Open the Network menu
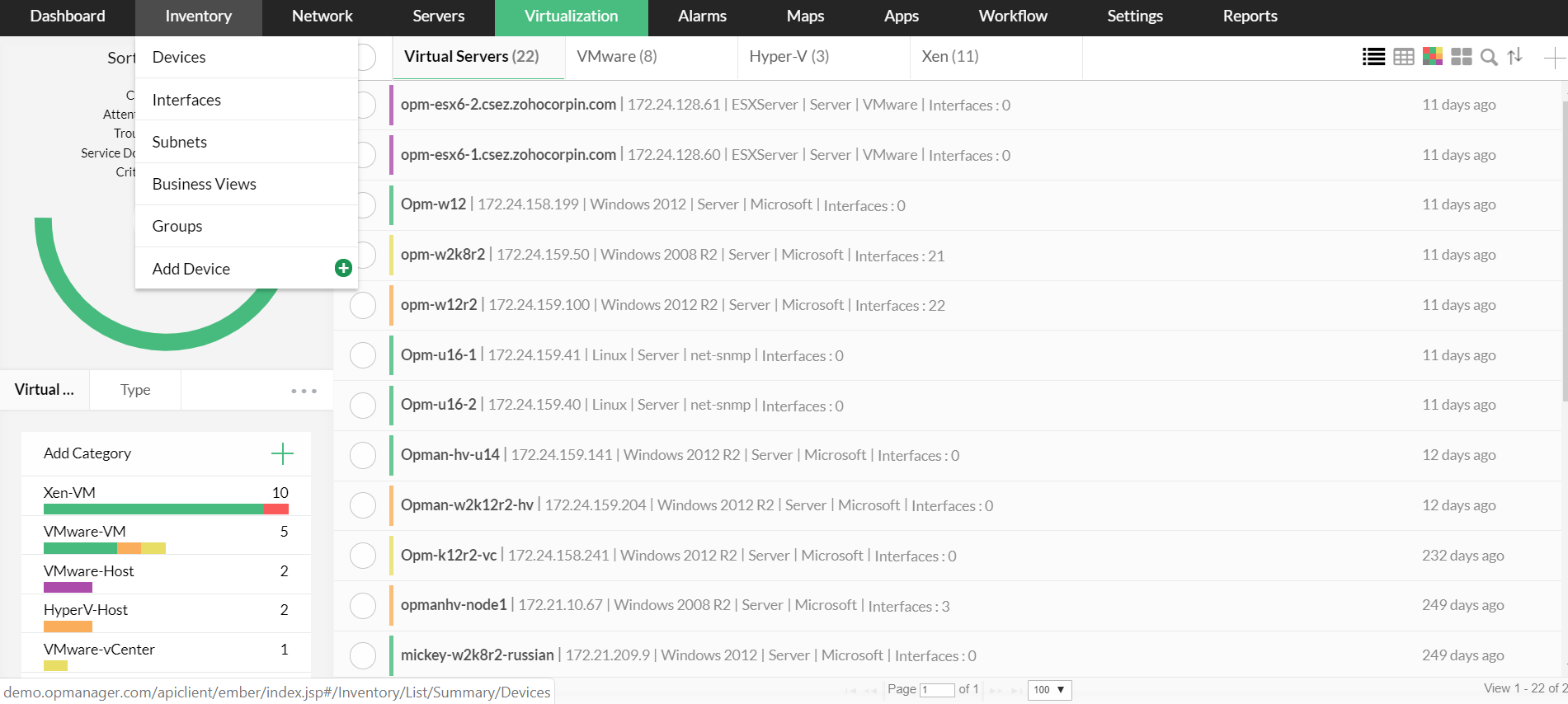Screen dimensions: 1568x704 click(x=323, y=16)
